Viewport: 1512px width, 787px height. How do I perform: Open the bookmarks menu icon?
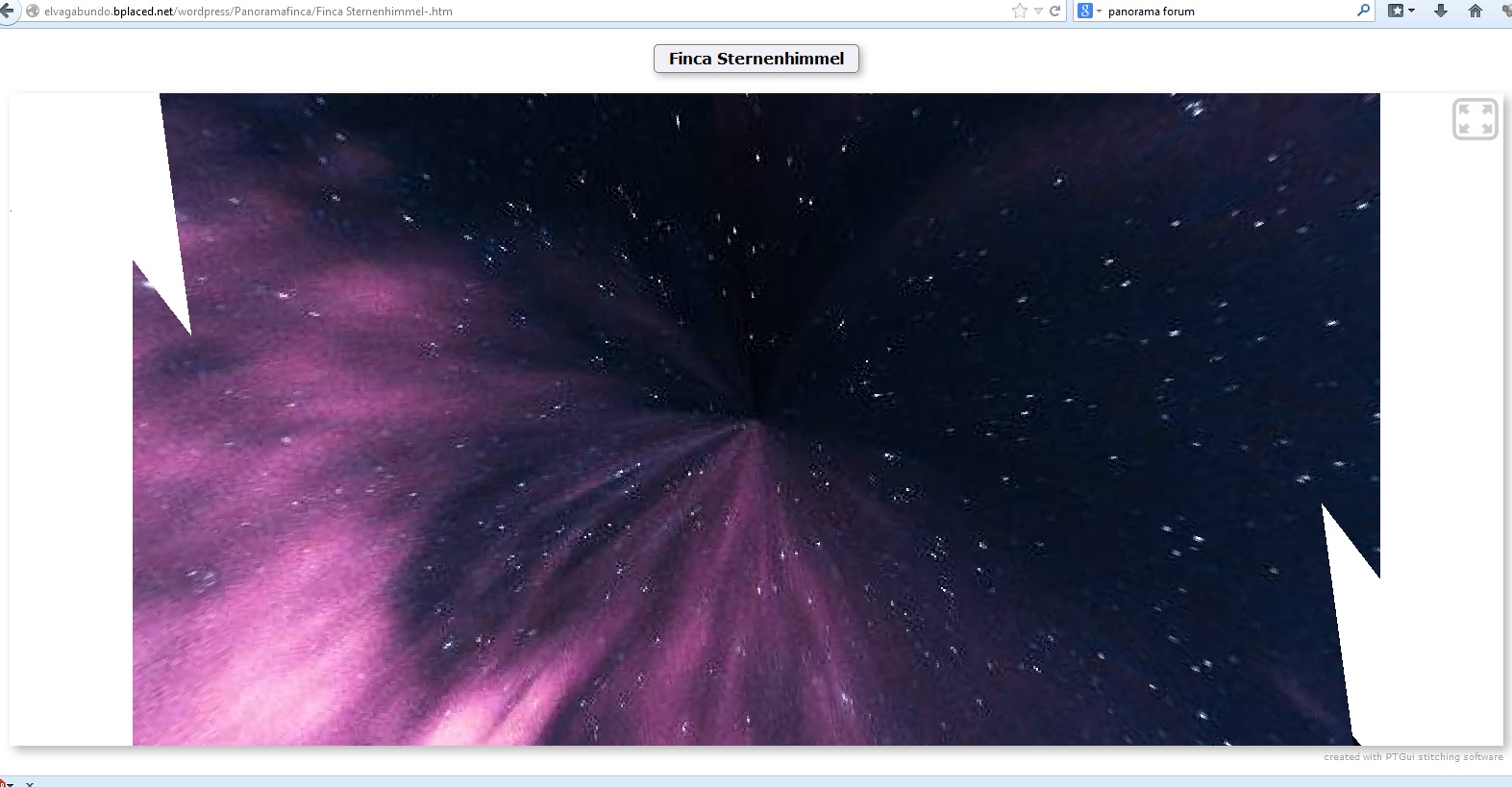click(x=1396, y=11)
